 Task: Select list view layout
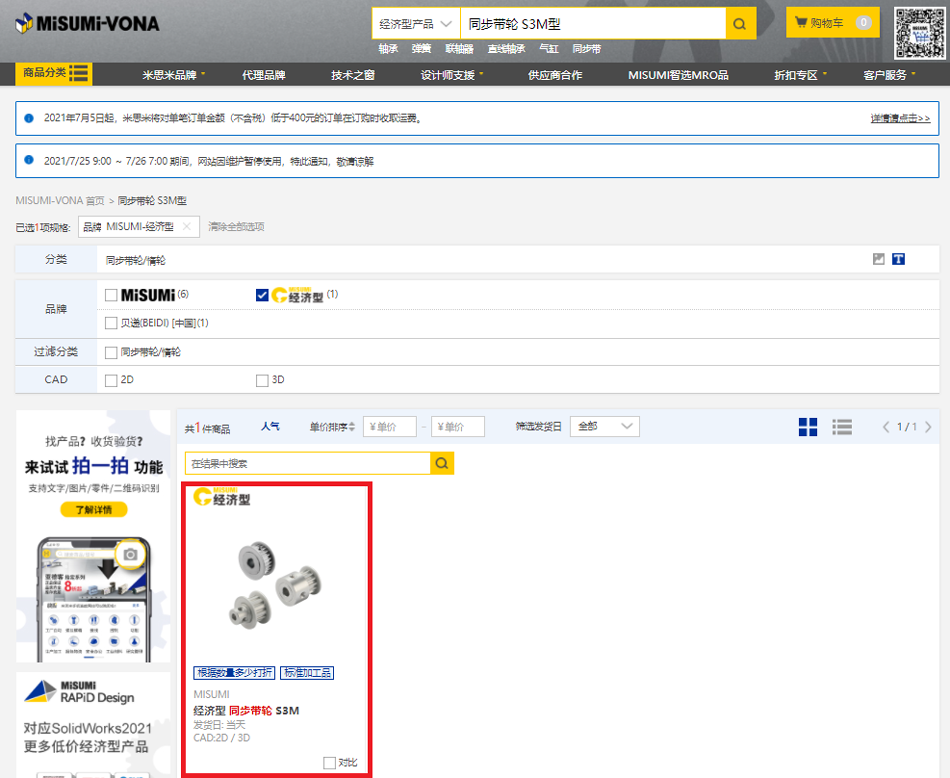(x=842, y=427)
